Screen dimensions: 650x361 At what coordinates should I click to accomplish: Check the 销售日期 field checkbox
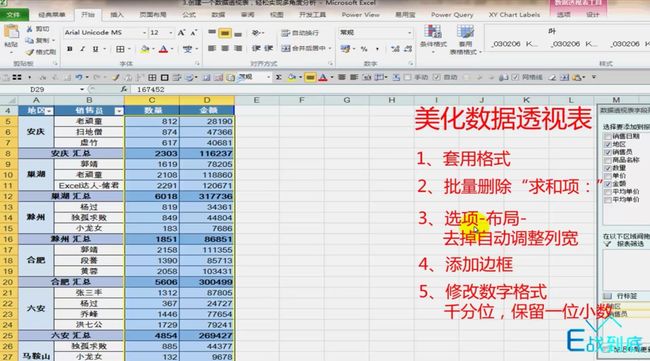[608, 136]
